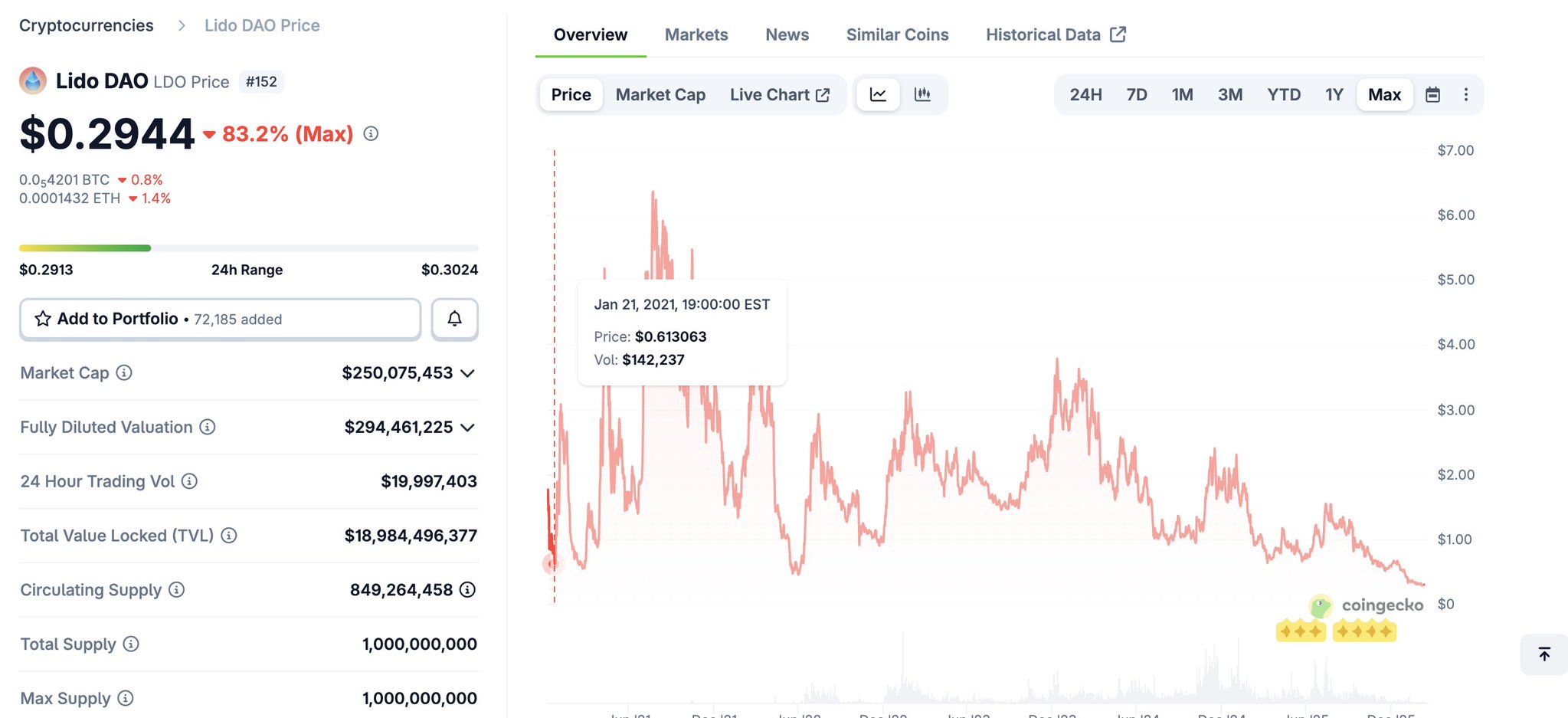This screenshot has width=1568, height=718.
Task: Open the Similar Coins tab
Action: pyautogui.click(x=898, y=34)
